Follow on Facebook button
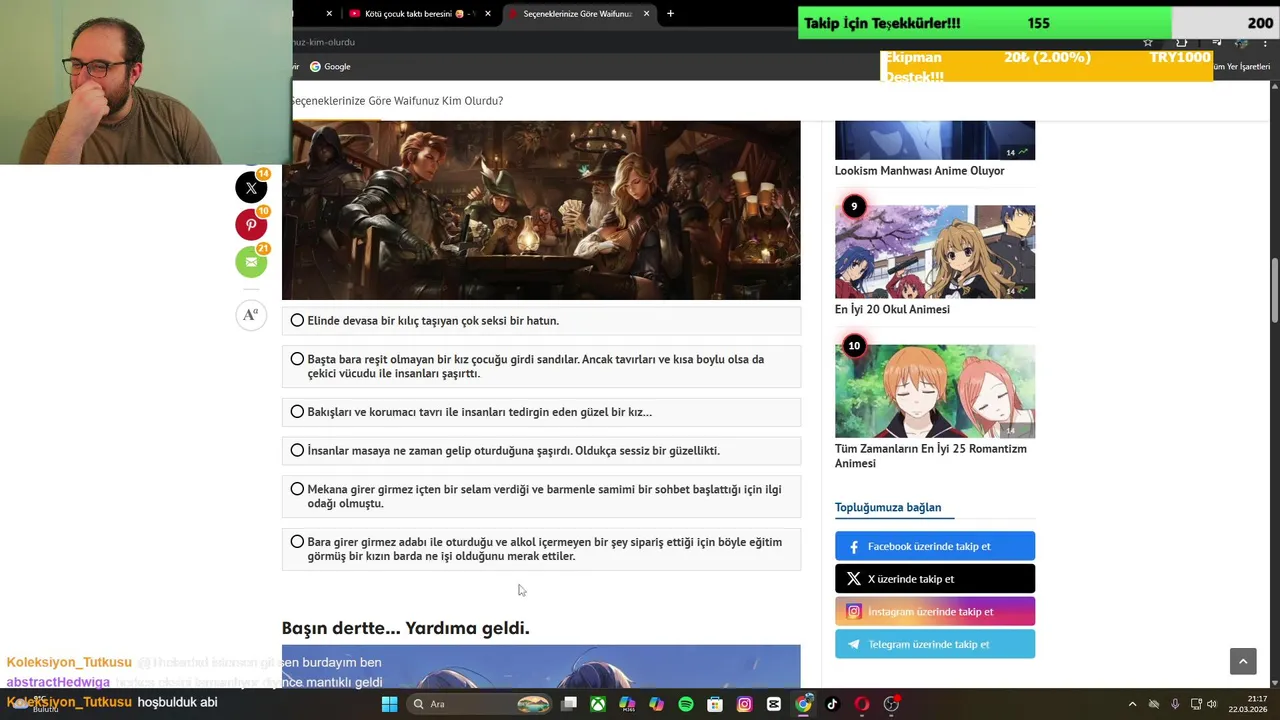Viewport: 1280px width, 720px height. [935, 546]
